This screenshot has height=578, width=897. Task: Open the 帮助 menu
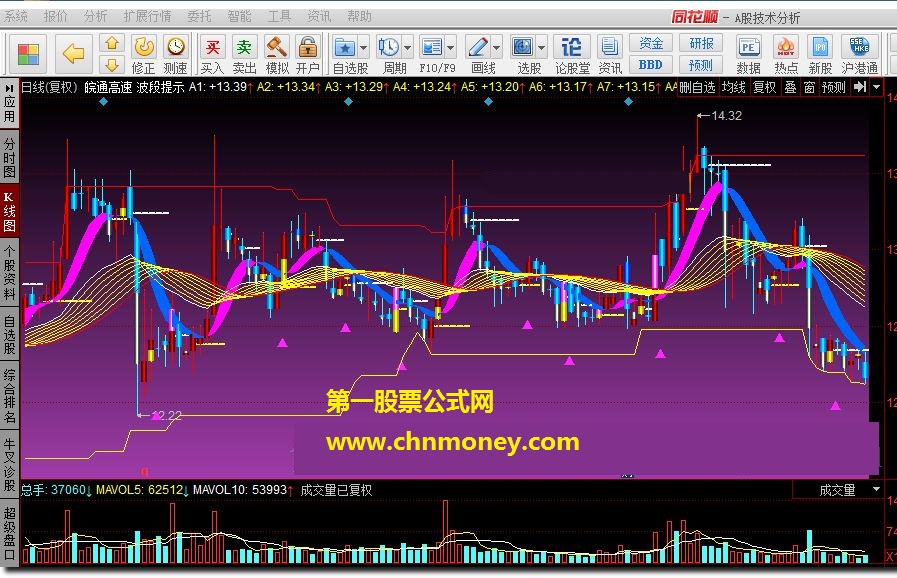pyautogui.click(x=359, y=17)
